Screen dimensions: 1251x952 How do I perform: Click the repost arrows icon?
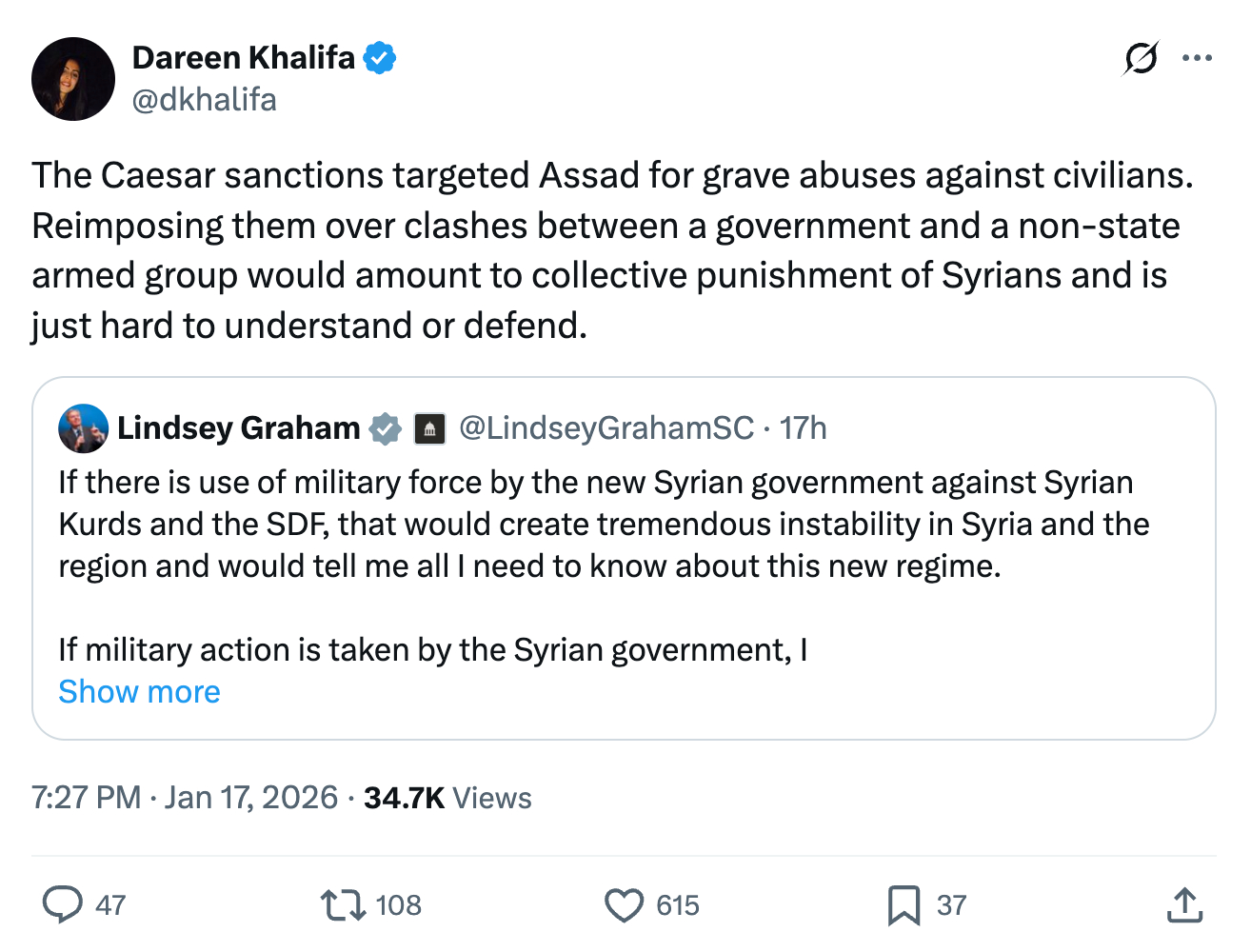click(x=343, y=904)
